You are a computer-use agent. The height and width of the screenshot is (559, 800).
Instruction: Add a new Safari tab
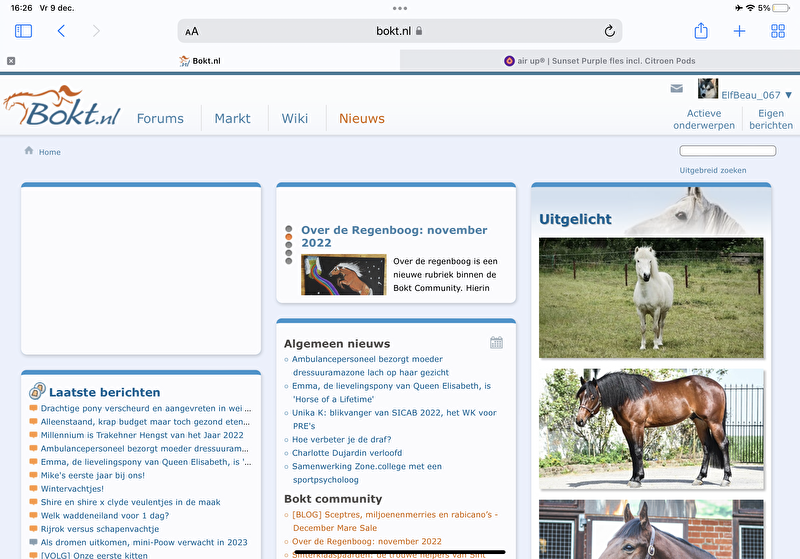point(739,31)
